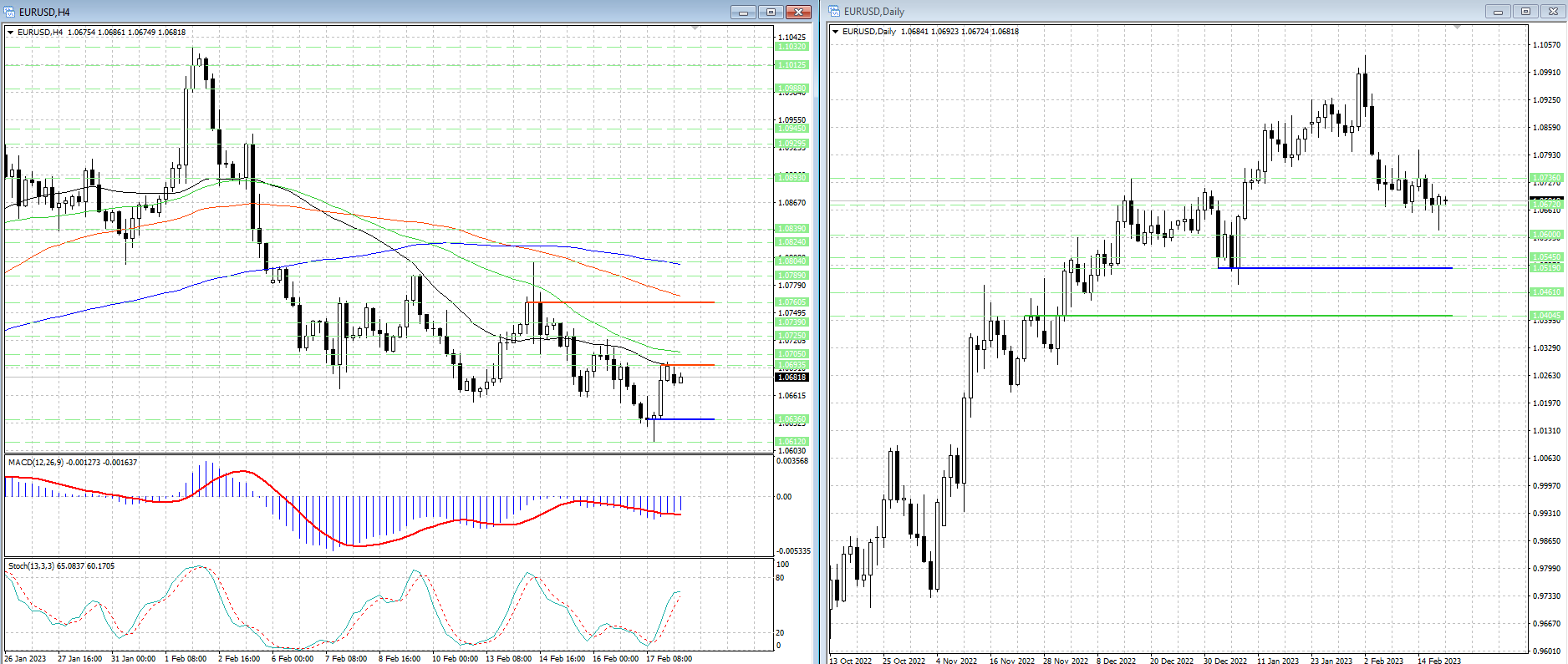Select the long blue horizontal line on Daily chart
Screen dimensions: 1568x664
point(1337,268)
